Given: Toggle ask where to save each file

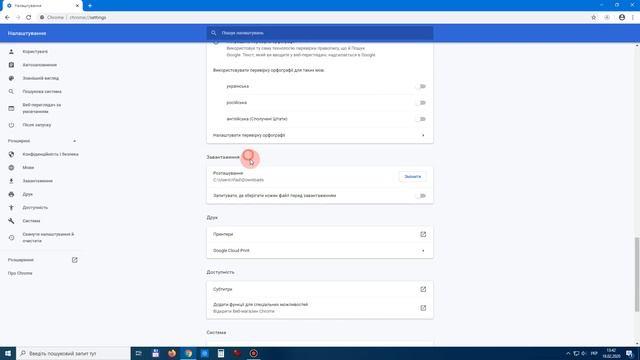Looking at the screenshot, I should tap(421, 196).
